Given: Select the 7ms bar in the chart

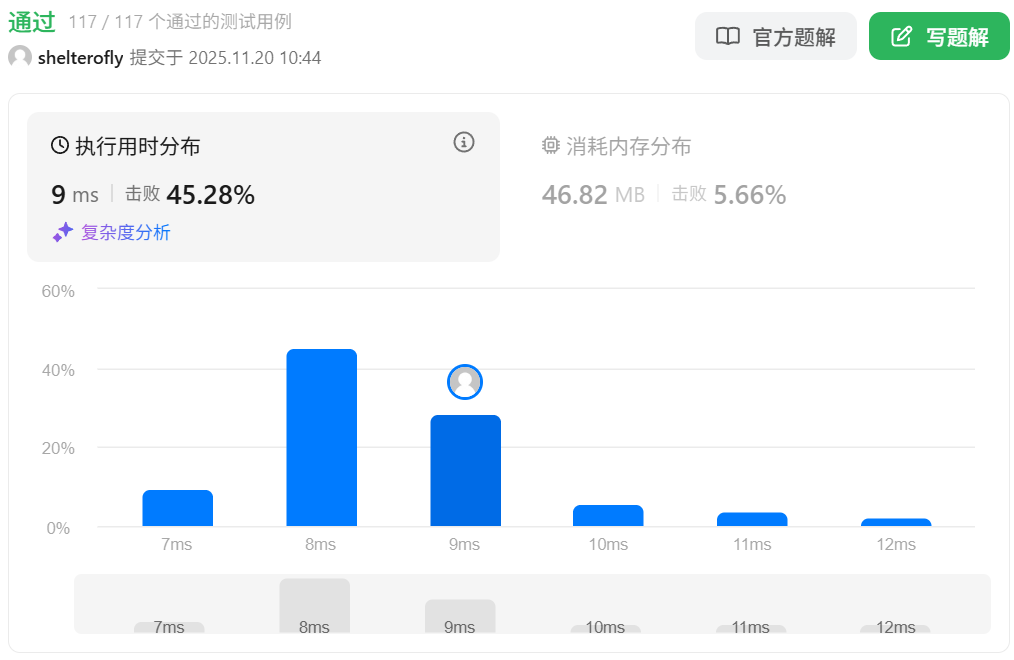Looking at the screenshot, I should click(177, 508).
